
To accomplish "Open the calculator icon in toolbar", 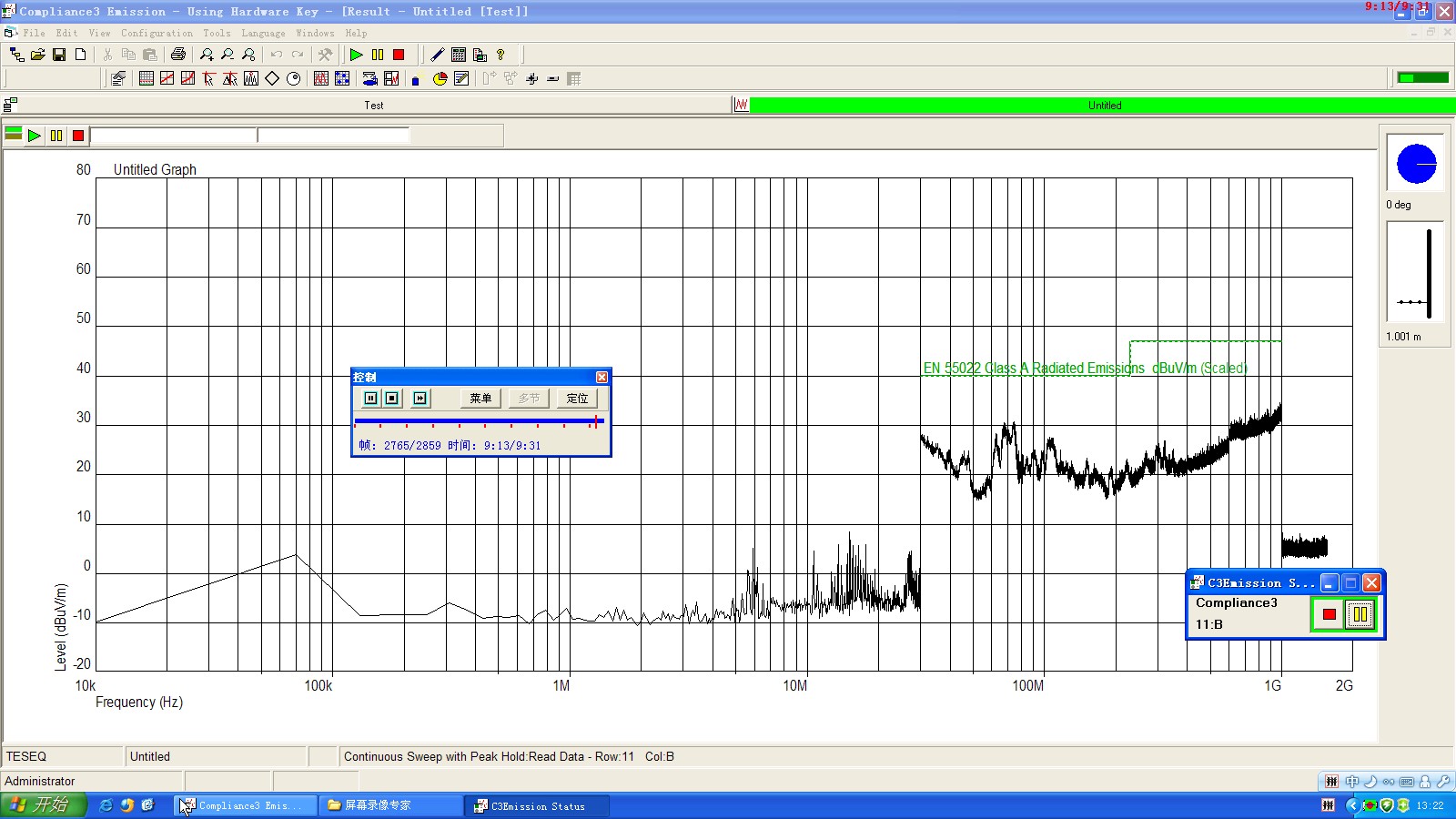I will pos(459,55).
